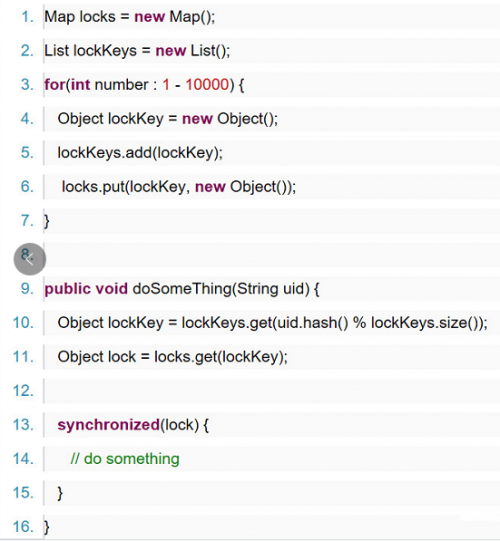Click the 'public void' keywords on line 9

tap(86, 289)
